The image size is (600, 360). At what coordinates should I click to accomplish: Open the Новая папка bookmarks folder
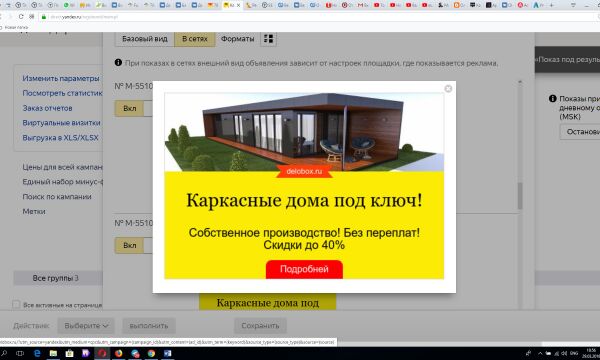(14, 27)
